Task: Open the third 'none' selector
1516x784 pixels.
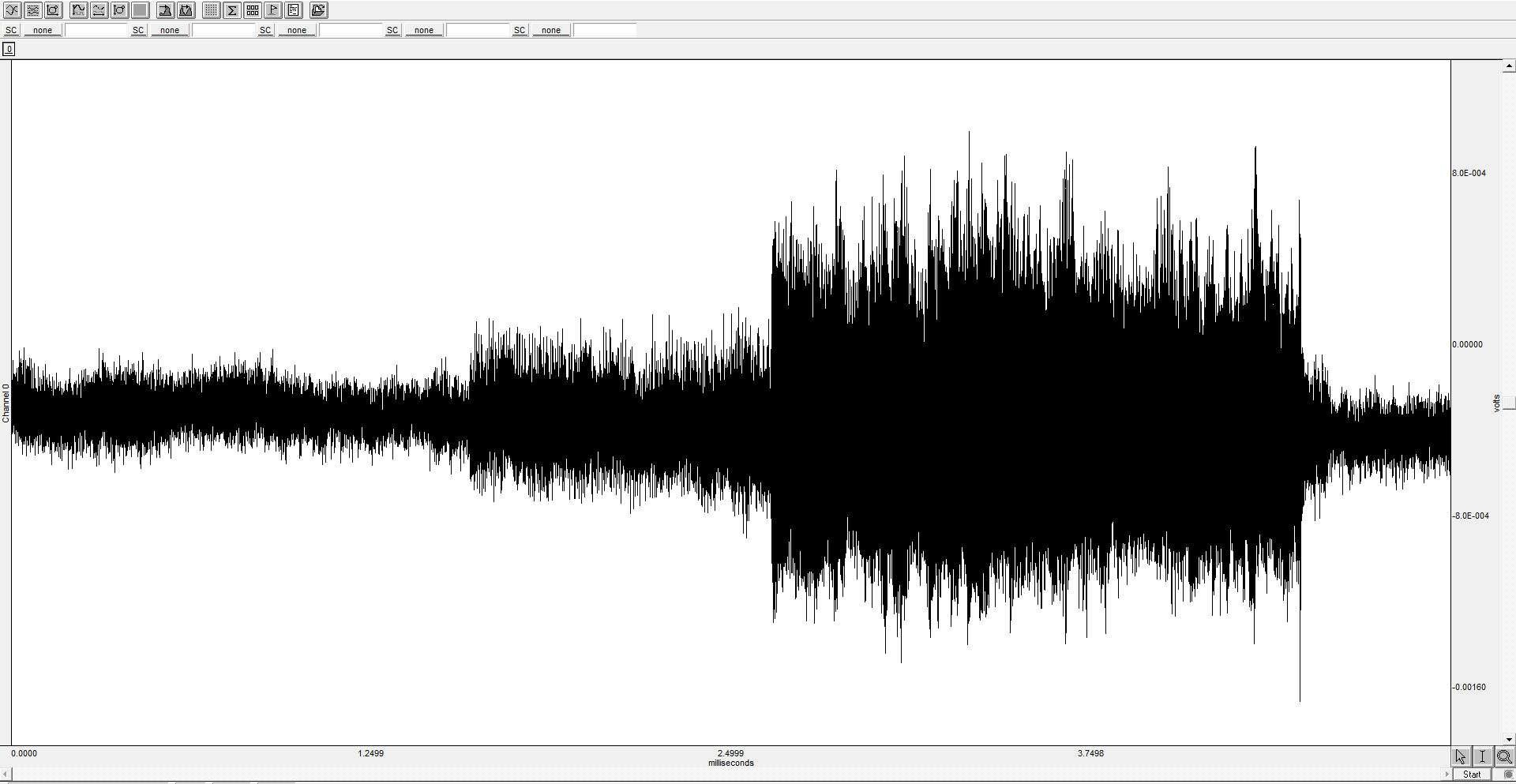Action: point(297,30)
